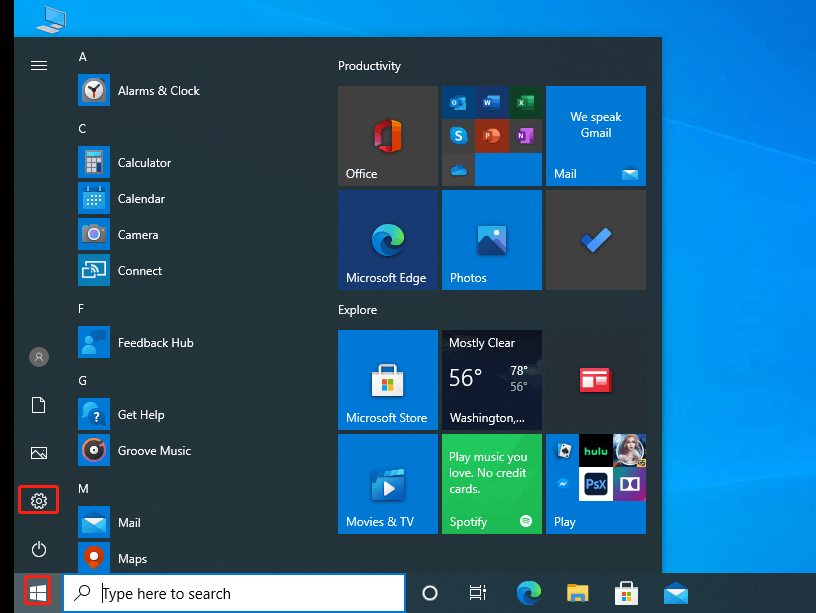Click the Microsoft Store tile
816x613 pixels.
point(387,380)
